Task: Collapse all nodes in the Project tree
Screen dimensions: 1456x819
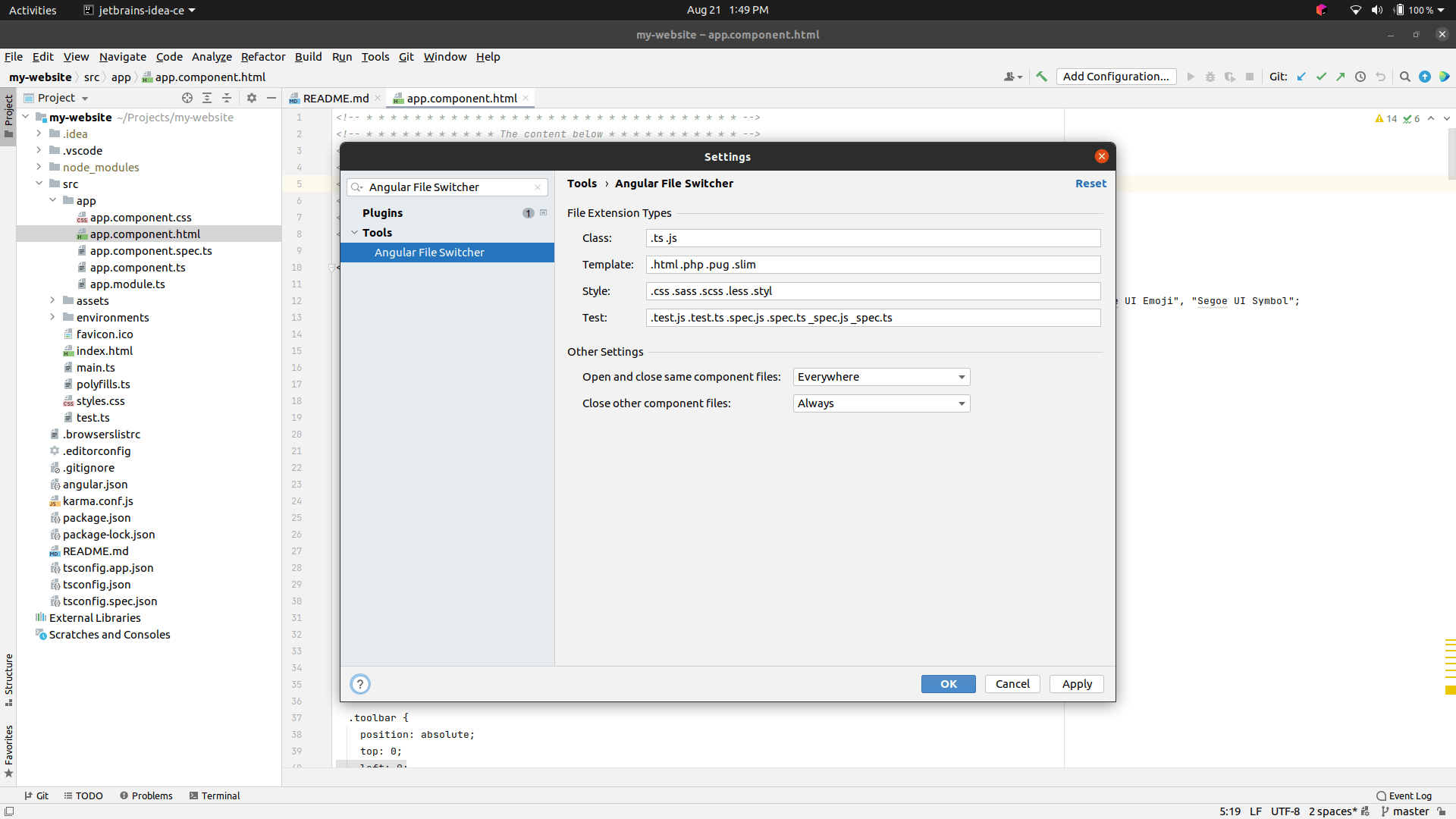Action: coord(226,98)
